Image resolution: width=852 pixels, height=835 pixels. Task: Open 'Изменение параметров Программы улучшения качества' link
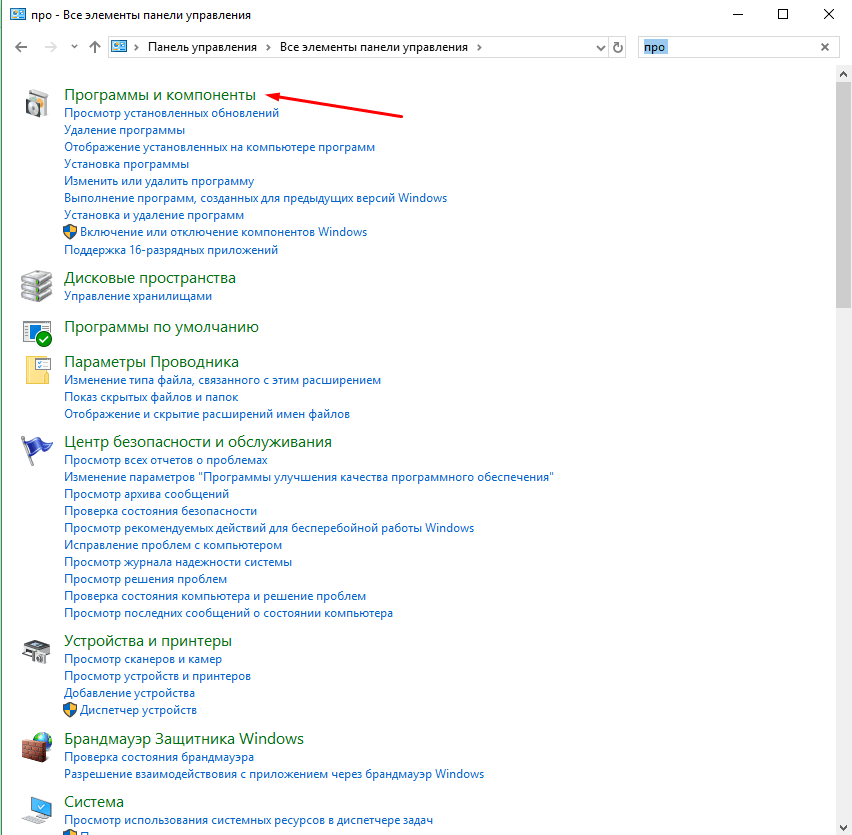pos(309,477)
